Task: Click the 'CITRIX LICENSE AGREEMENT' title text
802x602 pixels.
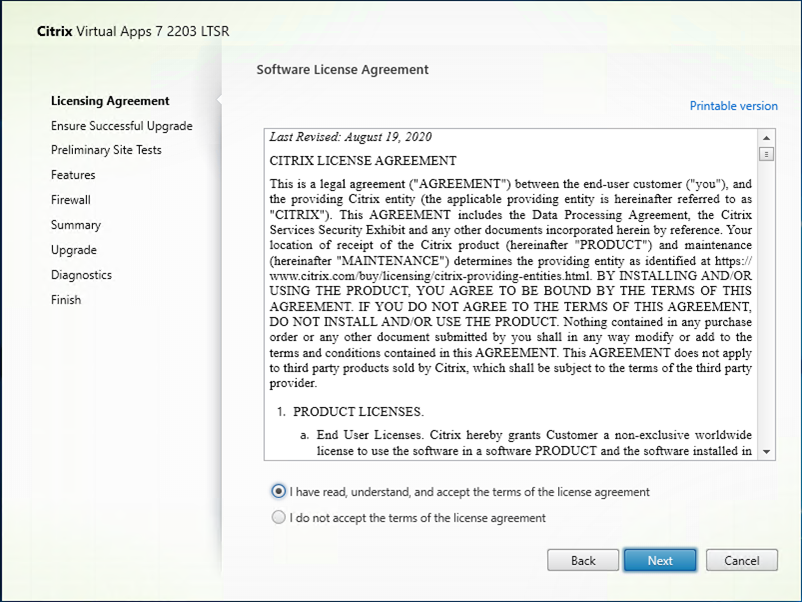Action: [x=363, y=161]
